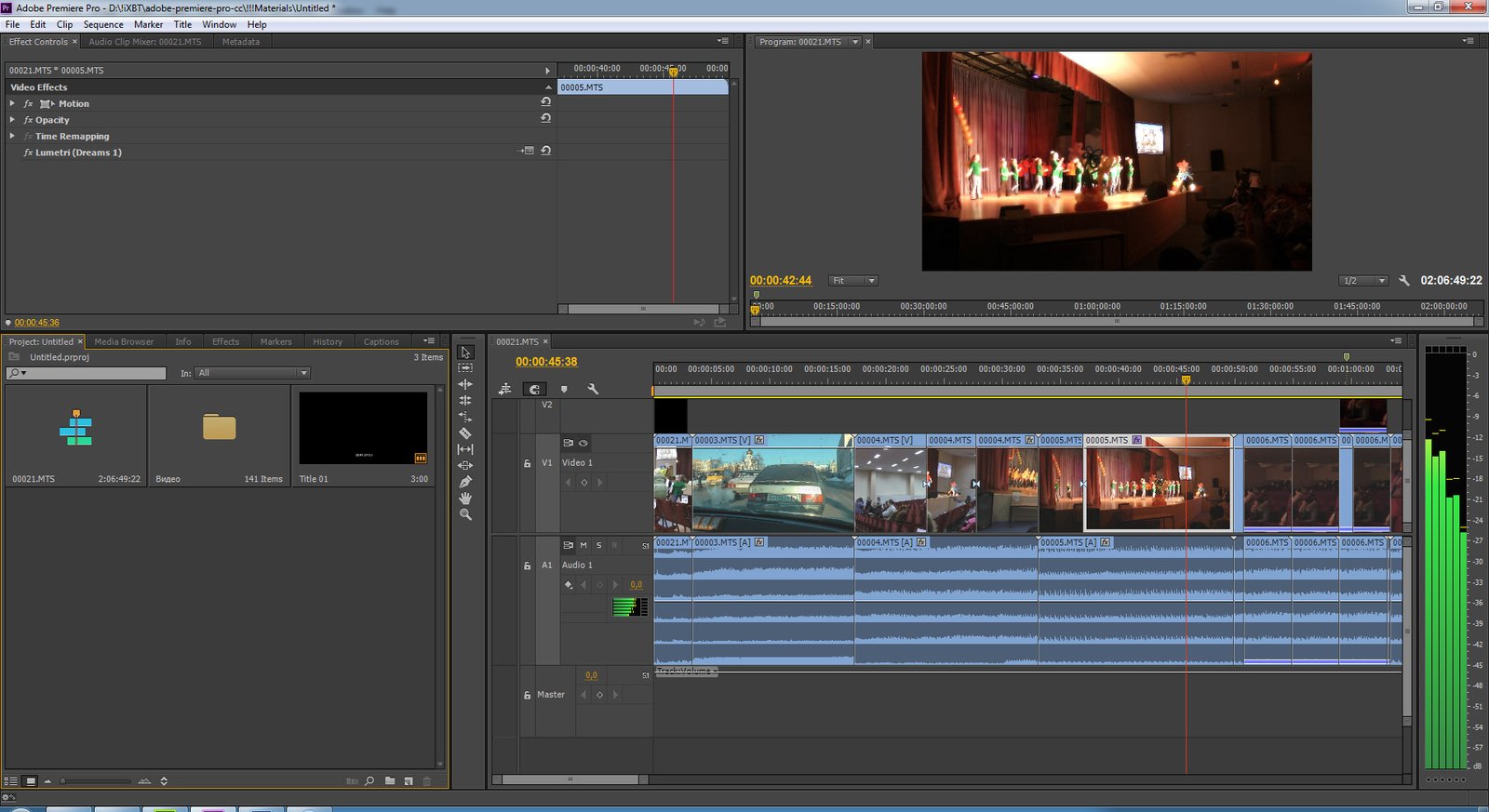Select the Pen tool in tools panel
Image resolution: width=1489 pixels, height=812 pixels.
pos(465,482)
